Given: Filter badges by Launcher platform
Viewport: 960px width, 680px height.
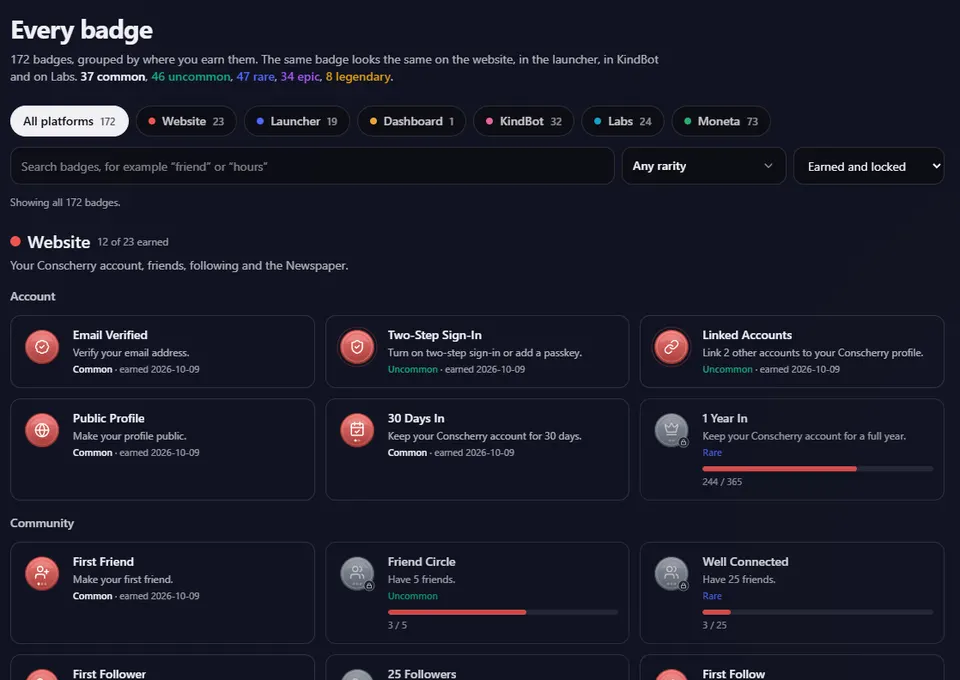Looking at the screenshot, I should pos(297,121).
